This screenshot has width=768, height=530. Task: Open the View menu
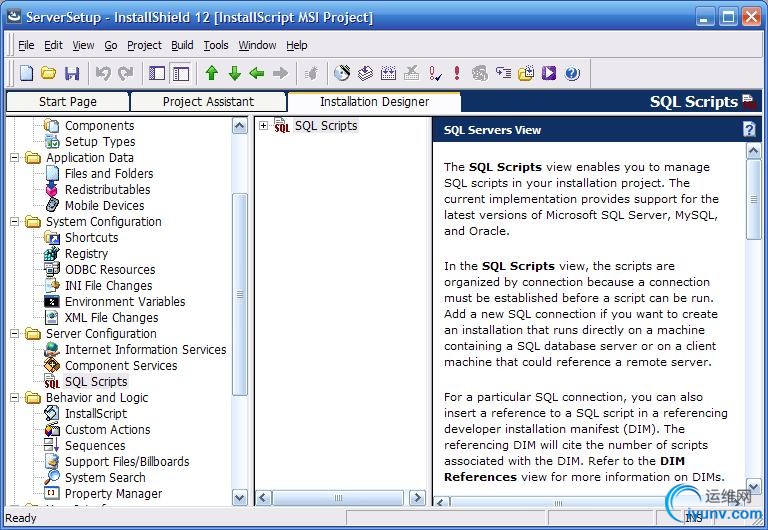click(x=83, y=46)
